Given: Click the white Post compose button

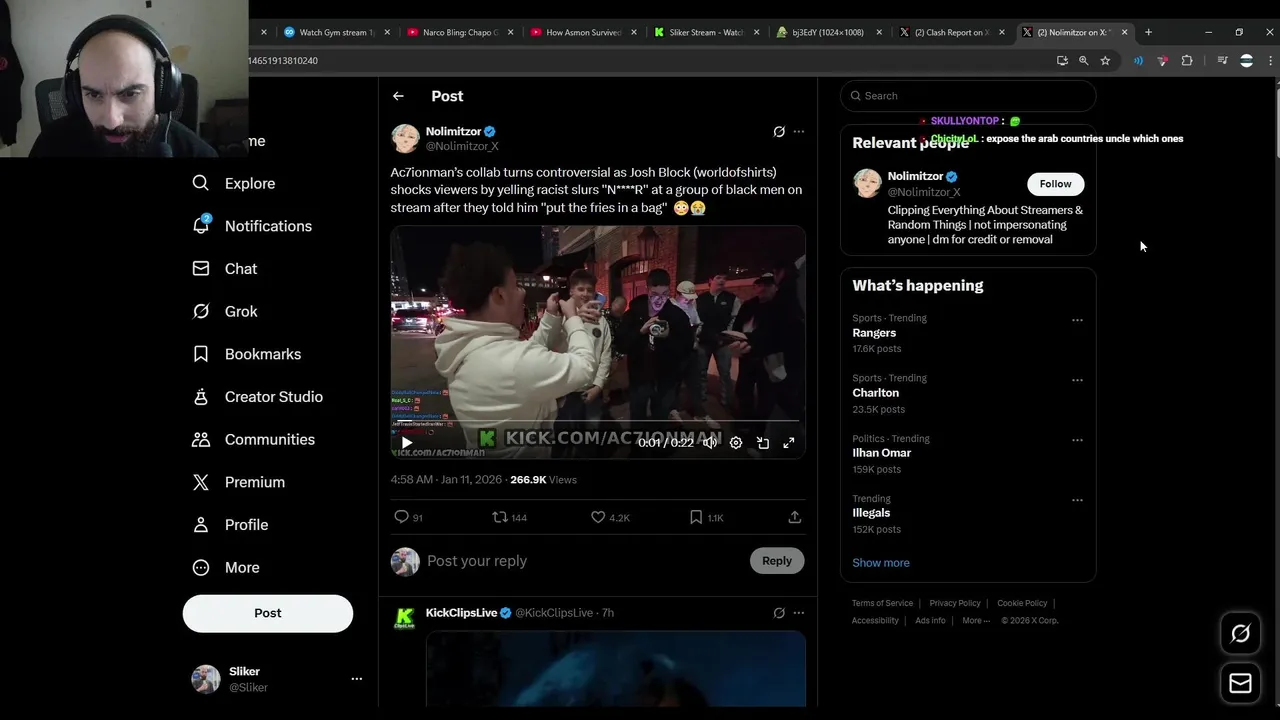Looking at the screenshot, I should [268, 613].
